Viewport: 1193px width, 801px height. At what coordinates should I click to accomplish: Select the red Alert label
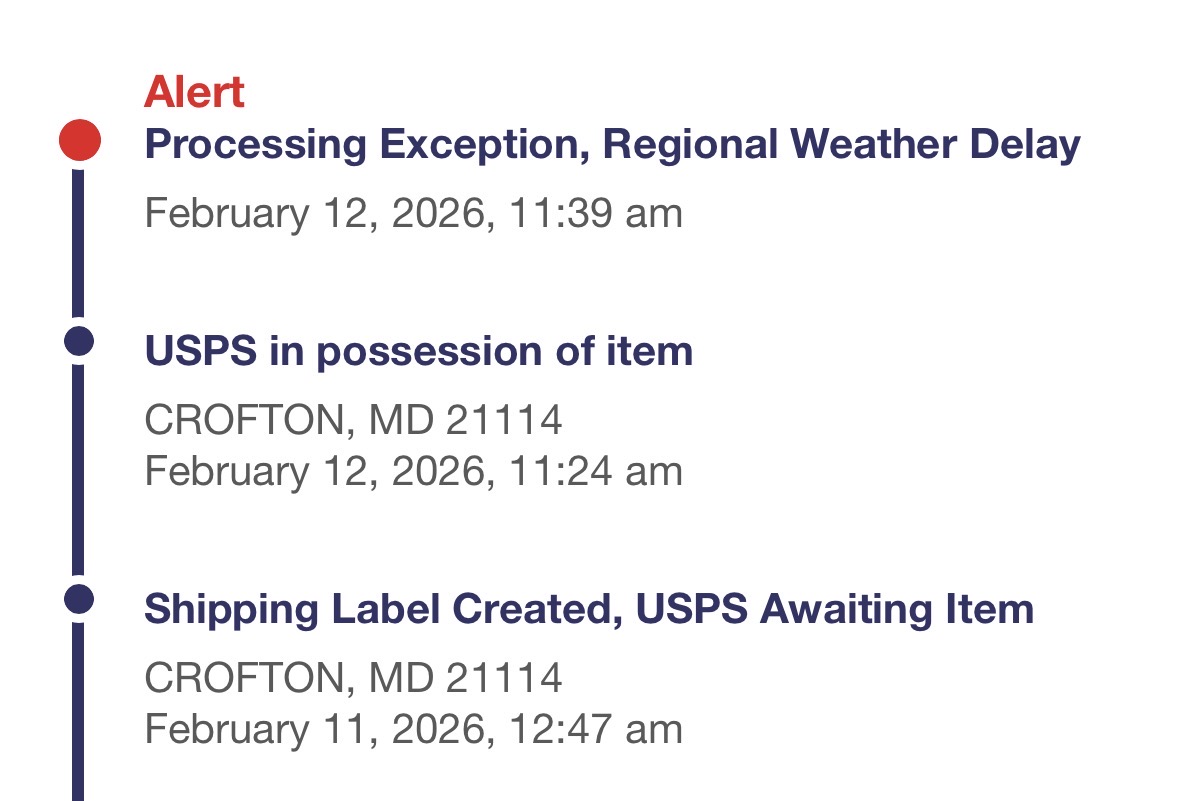pos(194,93)
